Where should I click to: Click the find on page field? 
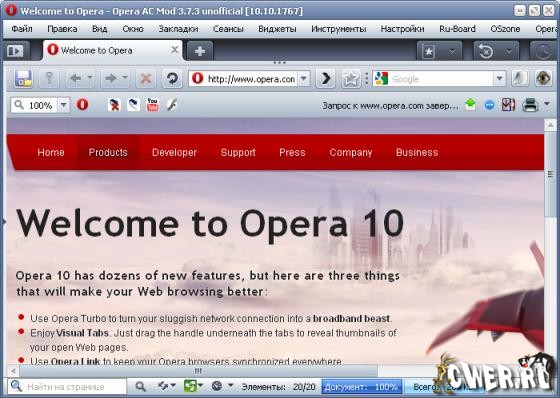(66, 387)
